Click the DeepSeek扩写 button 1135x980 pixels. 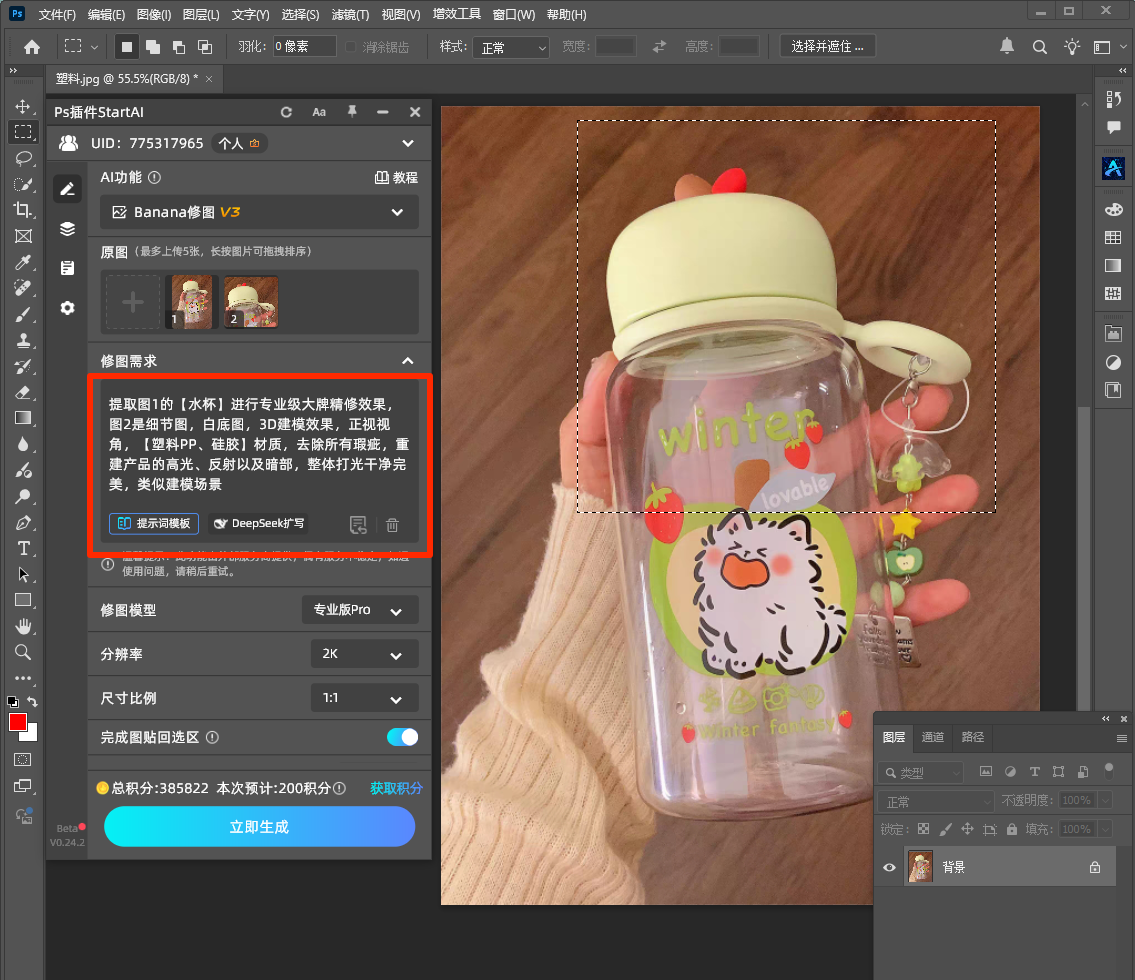click(x=258, y=523)
